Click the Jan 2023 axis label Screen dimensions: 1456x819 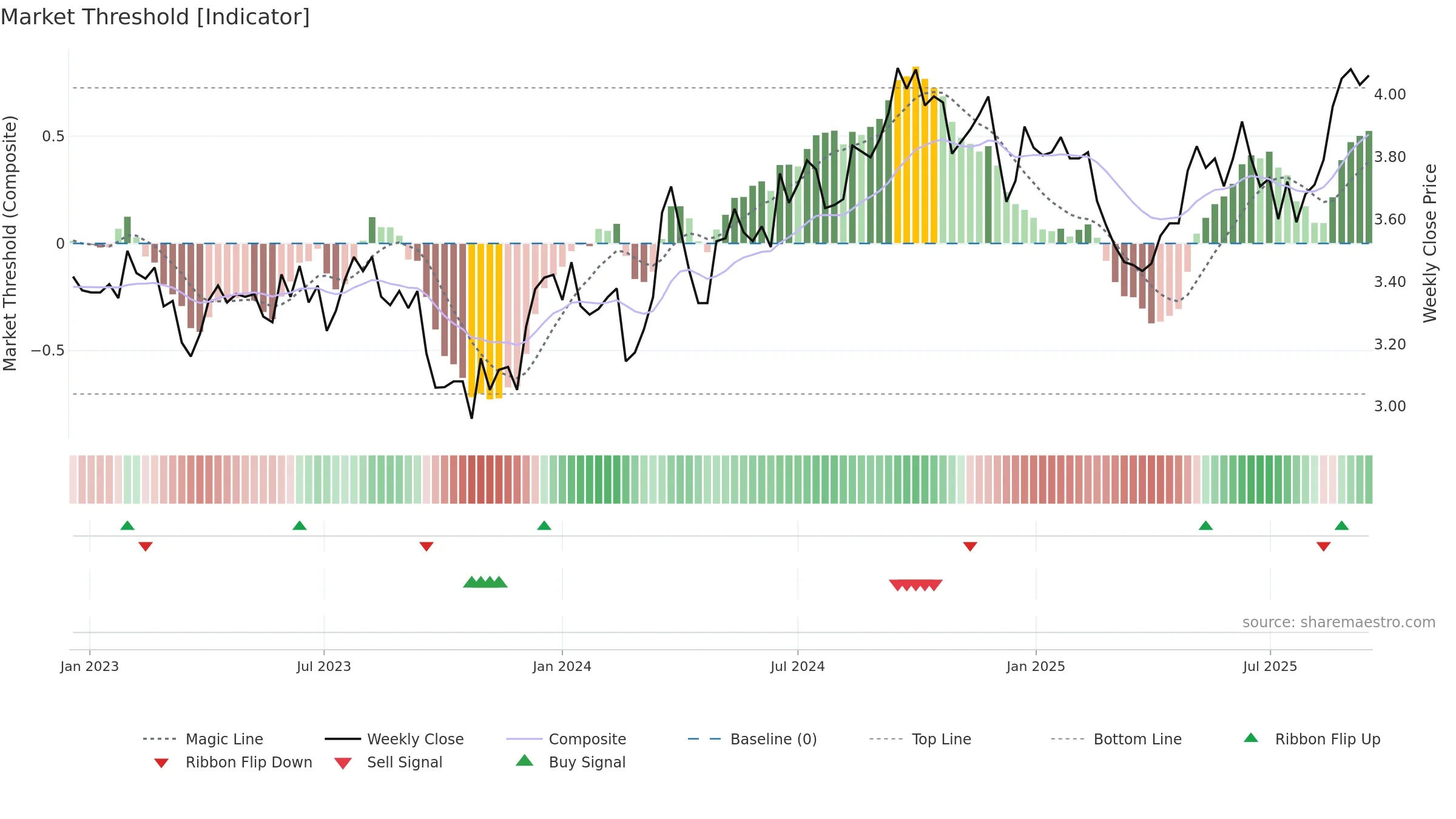pos(90,667)
